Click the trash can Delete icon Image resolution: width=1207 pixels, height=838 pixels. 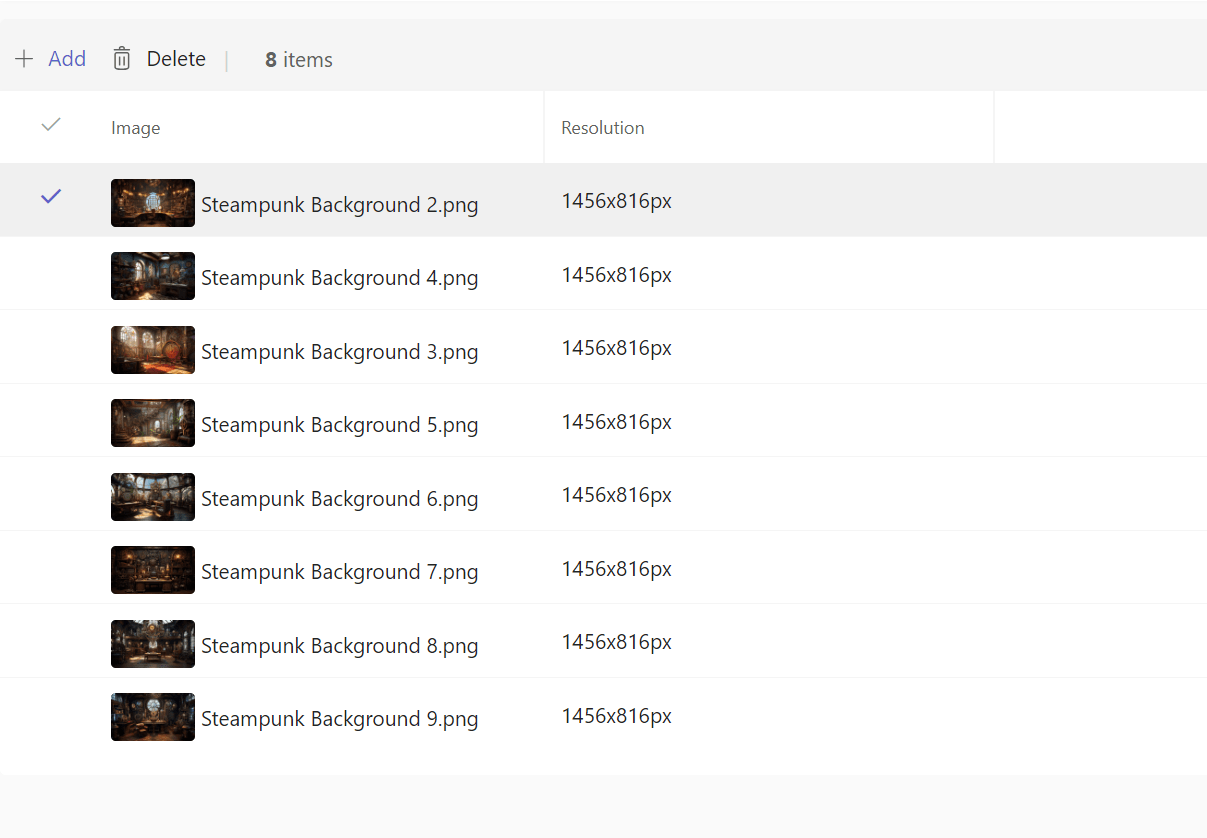(122, 59)
